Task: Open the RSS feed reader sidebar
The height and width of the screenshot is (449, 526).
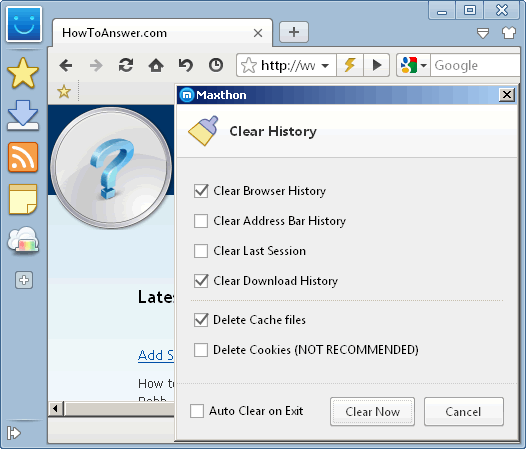Action: [23, 157]
